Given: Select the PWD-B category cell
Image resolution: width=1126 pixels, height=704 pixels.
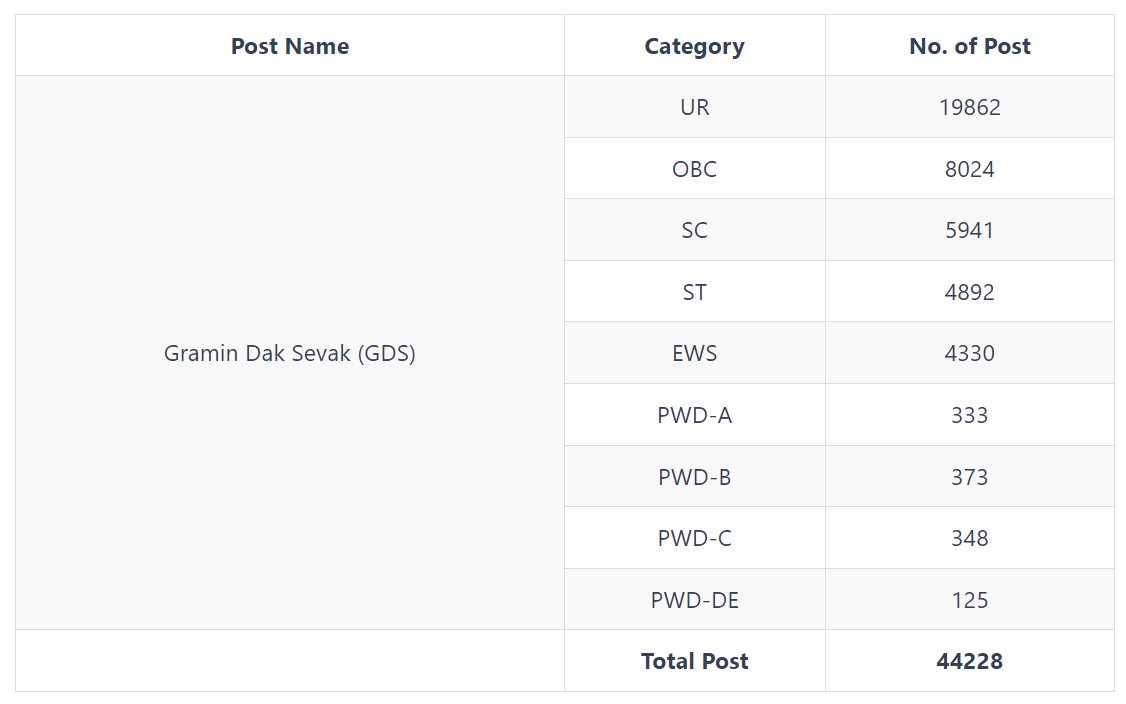Looking at the screenshot, I should click(694, 476).
